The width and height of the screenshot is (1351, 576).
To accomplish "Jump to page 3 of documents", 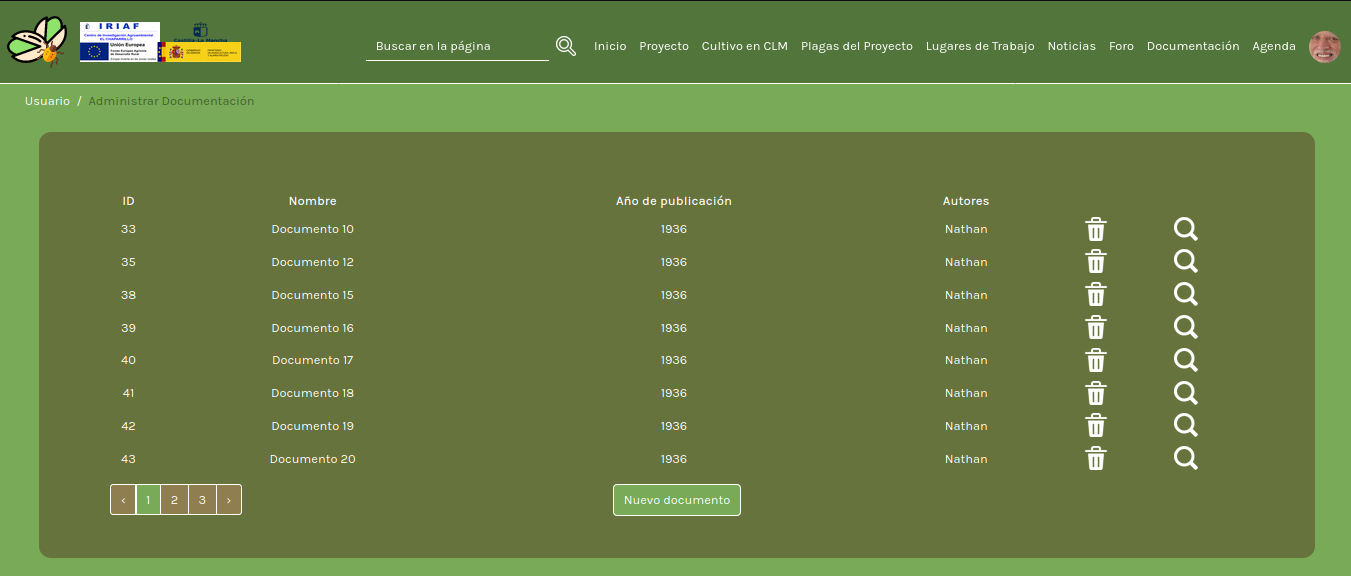I will pyautogui.click(x=202, y=500).
